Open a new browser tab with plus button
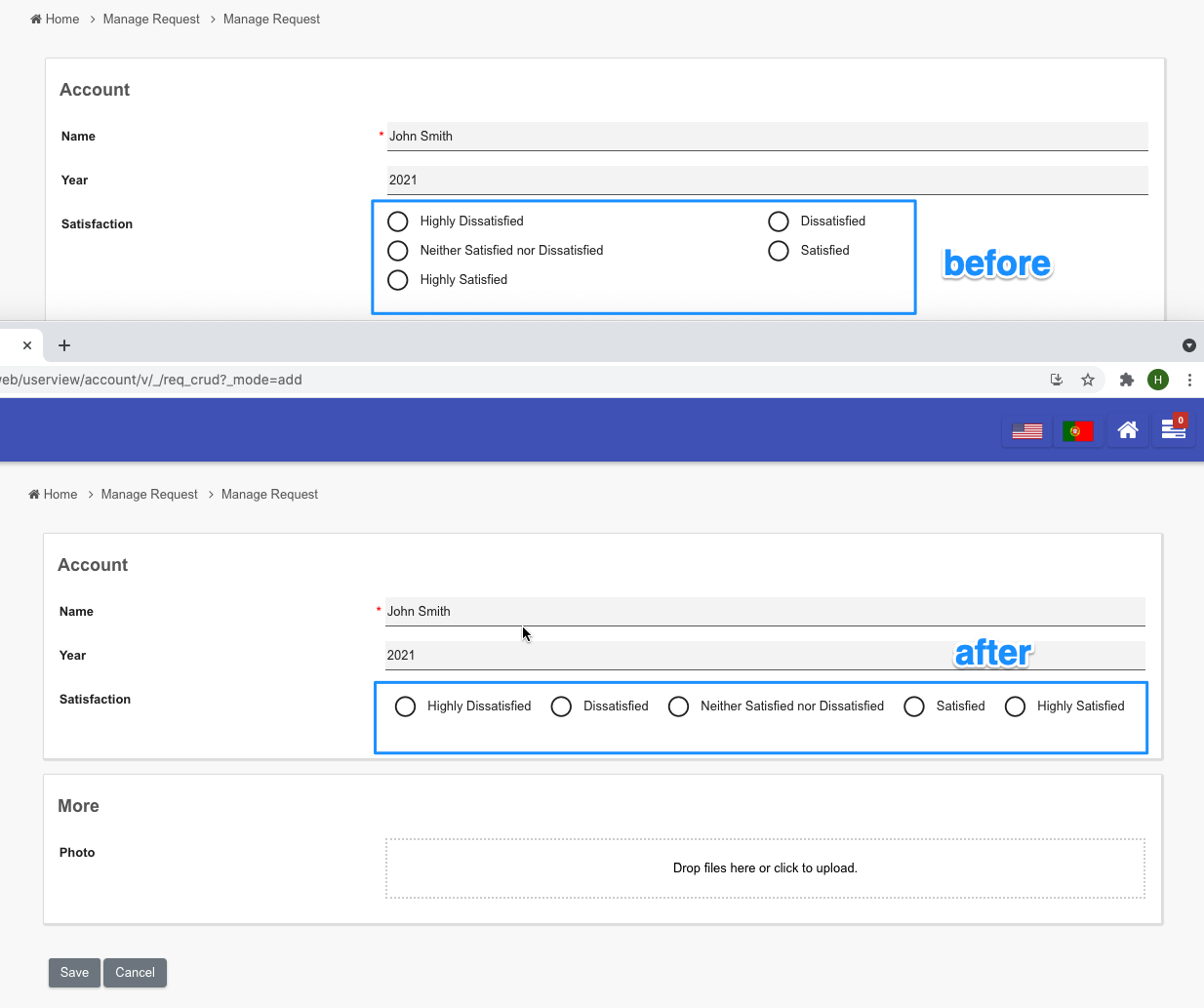1204x1008 pixels. tap(64, 345)
